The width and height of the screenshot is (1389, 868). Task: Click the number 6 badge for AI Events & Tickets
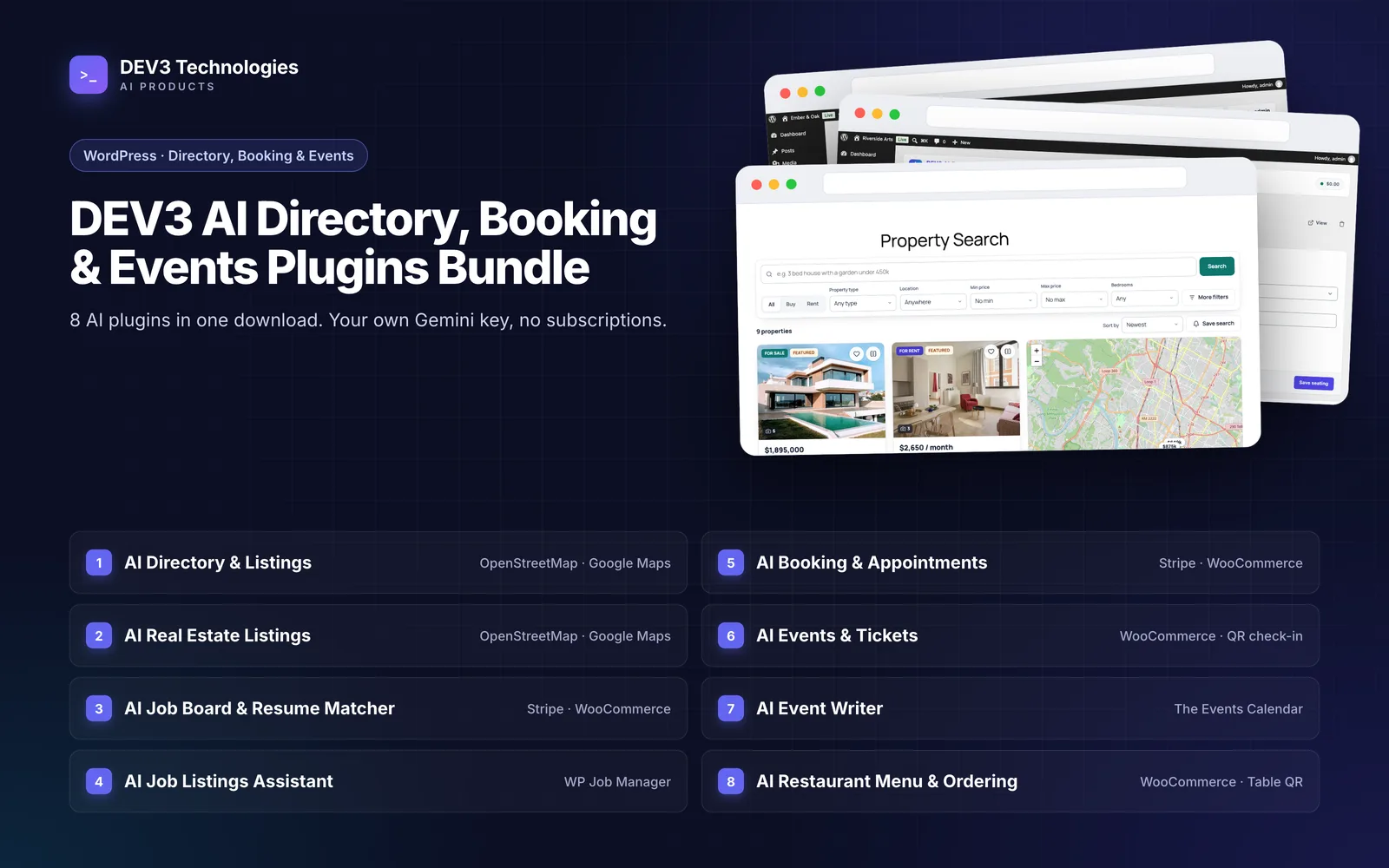tap(731, 635)
